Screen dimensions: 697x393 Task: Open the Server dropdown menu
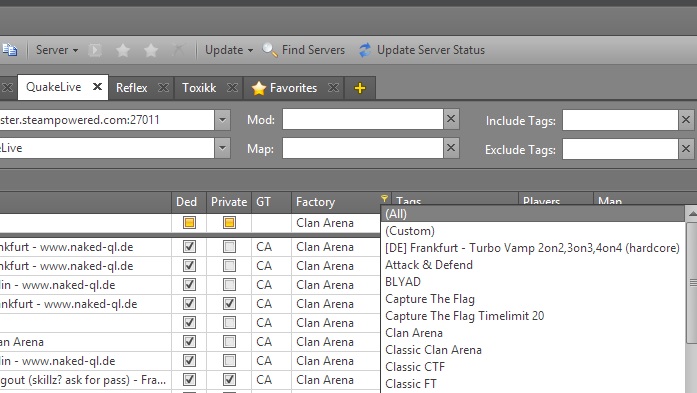click(57, 50)
